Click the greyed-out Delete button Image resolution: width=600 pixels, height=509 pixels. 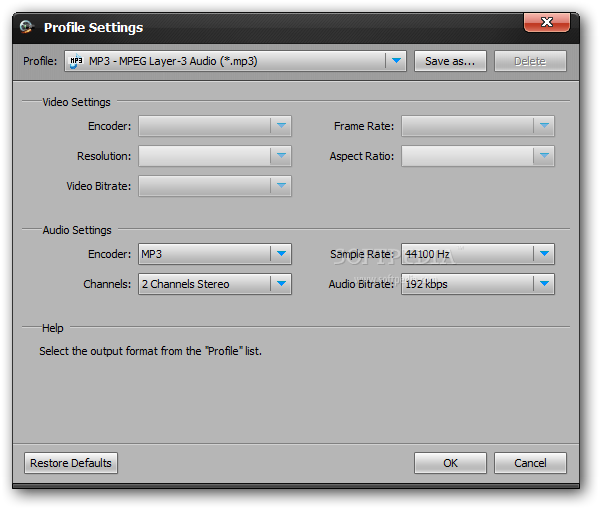pos(530,61)
